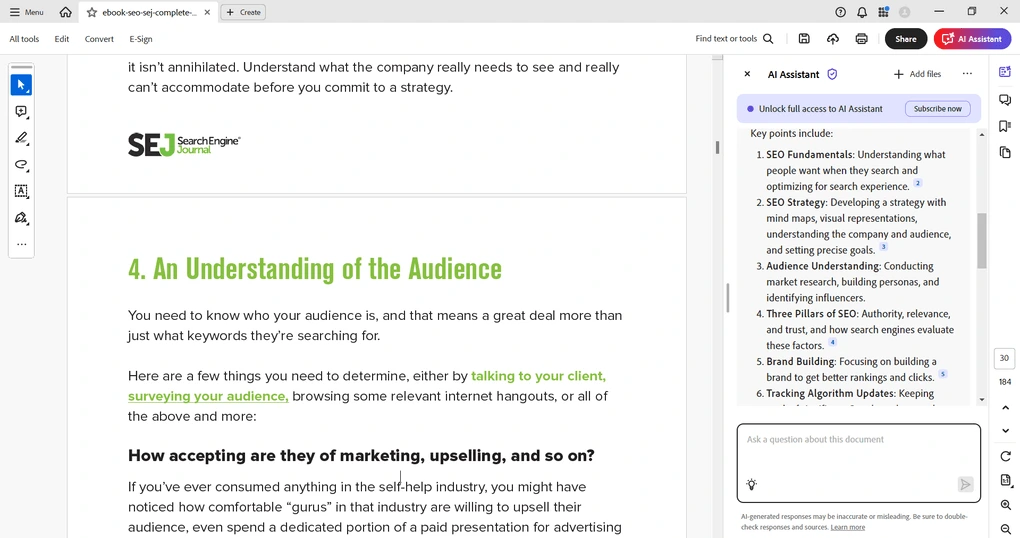Open the AI Assistant more options menu
1020x538 pixels.
click(967, 74)
